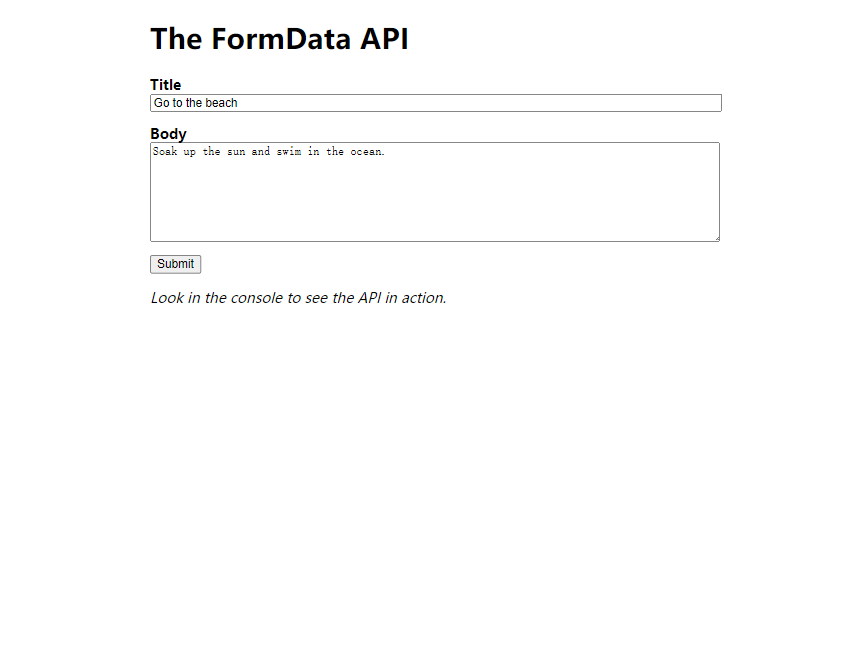Click the "The FormData API" heading
865x655 pixels.
click(x=279, y=39)
